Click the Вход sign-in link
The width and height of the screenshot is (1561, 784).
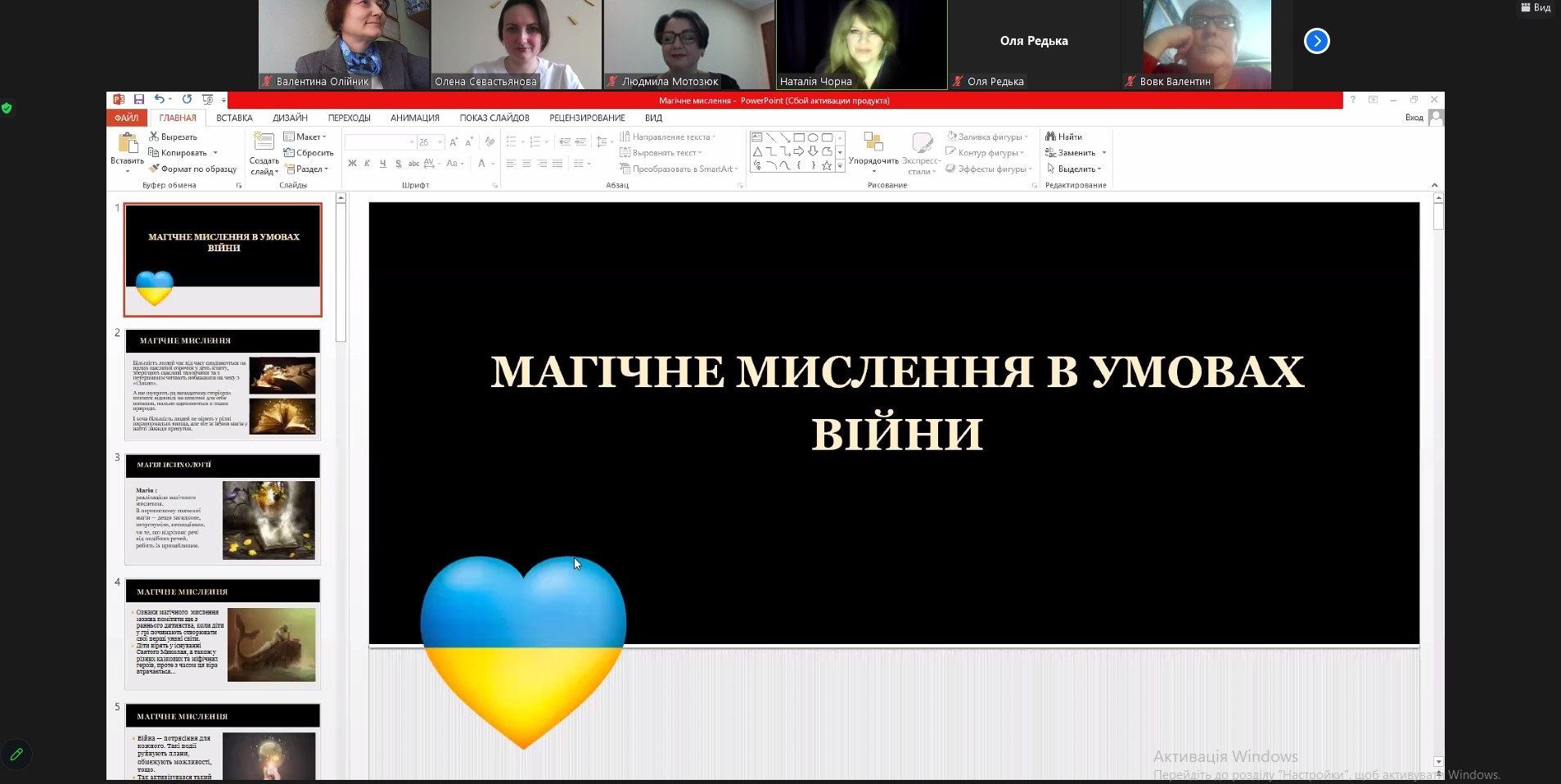(x=1414, y=118)
